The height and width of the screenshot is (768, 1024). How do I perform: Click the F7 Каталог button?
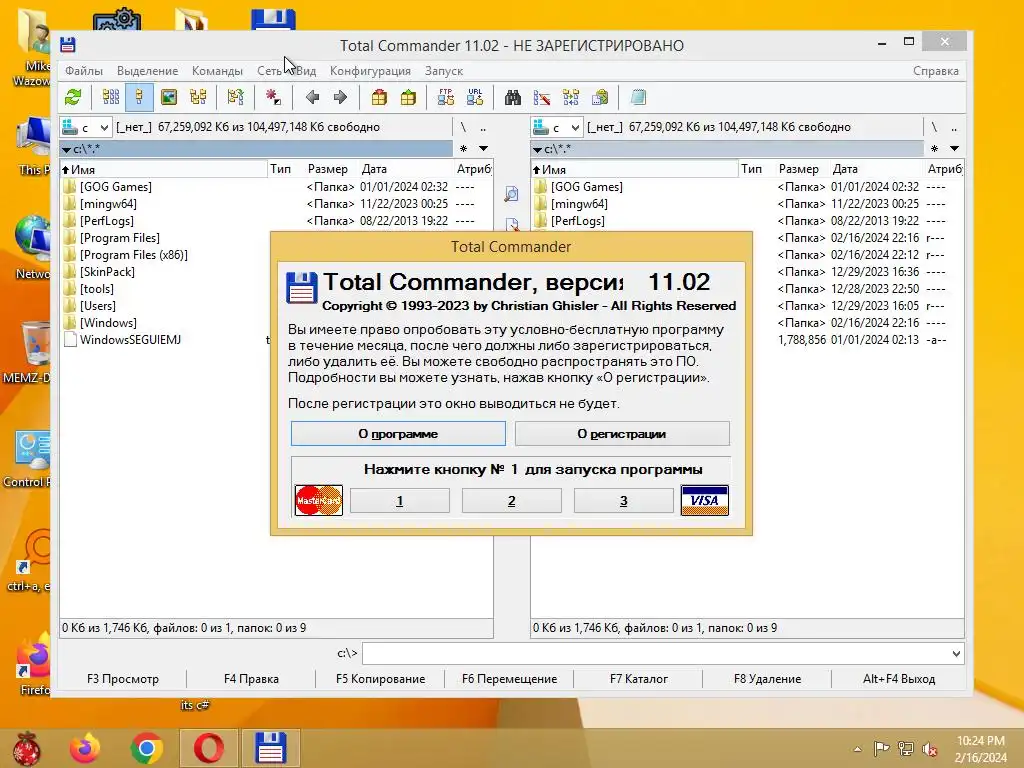pyautogui.click(x=639, y=679)
